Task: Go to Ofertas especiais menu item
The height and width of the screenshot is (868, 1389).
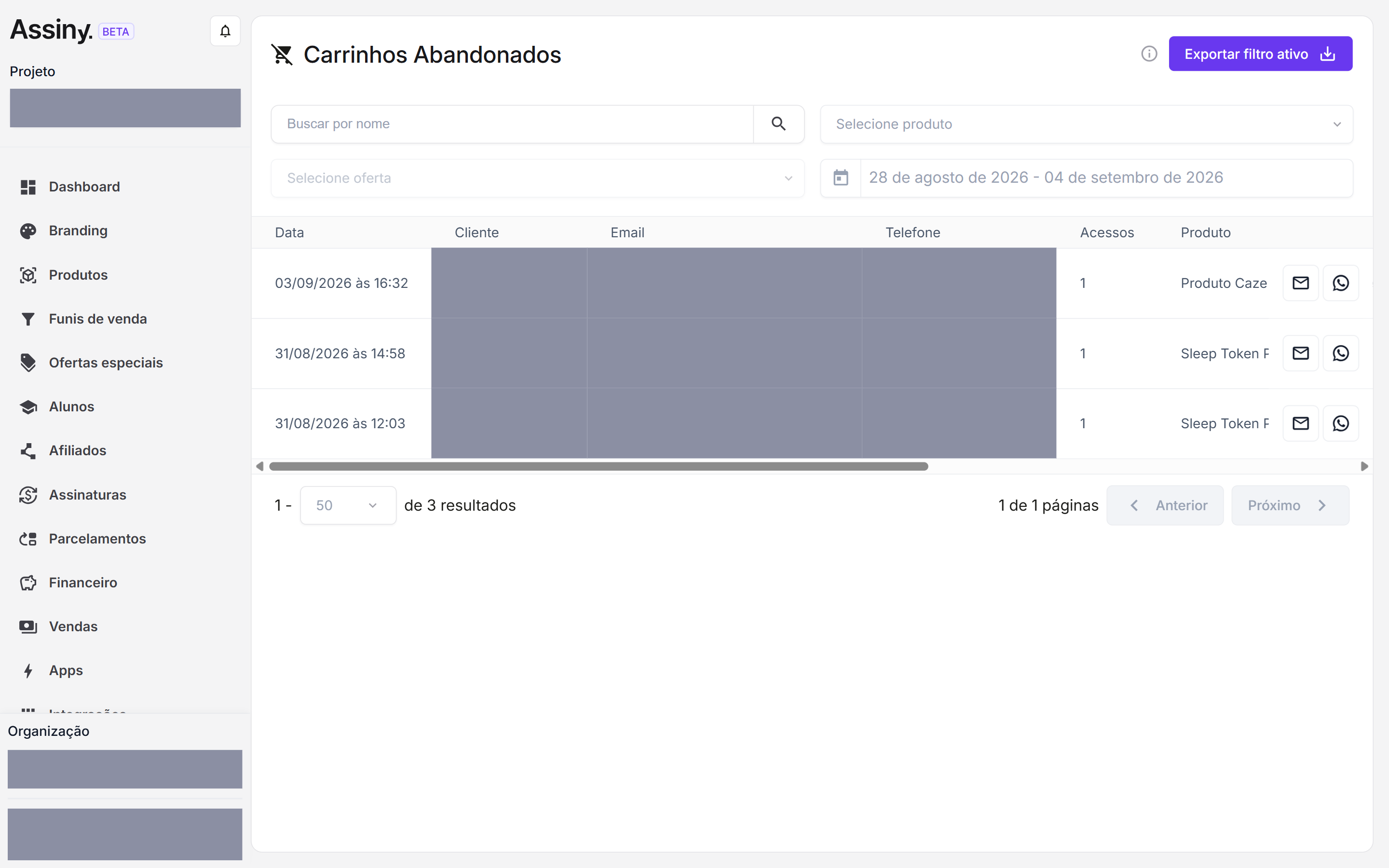Action: point(106,363)
